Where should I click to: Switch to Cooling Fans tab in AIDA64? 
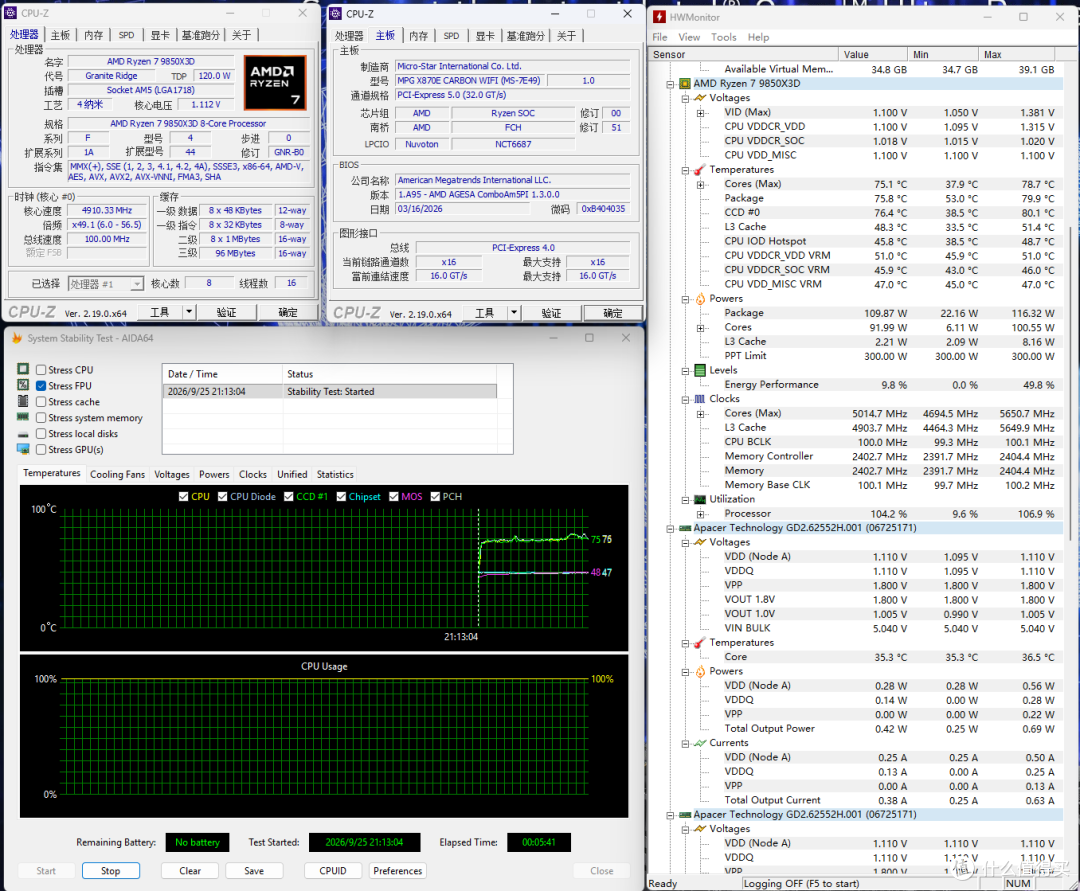tap(117, 474)
